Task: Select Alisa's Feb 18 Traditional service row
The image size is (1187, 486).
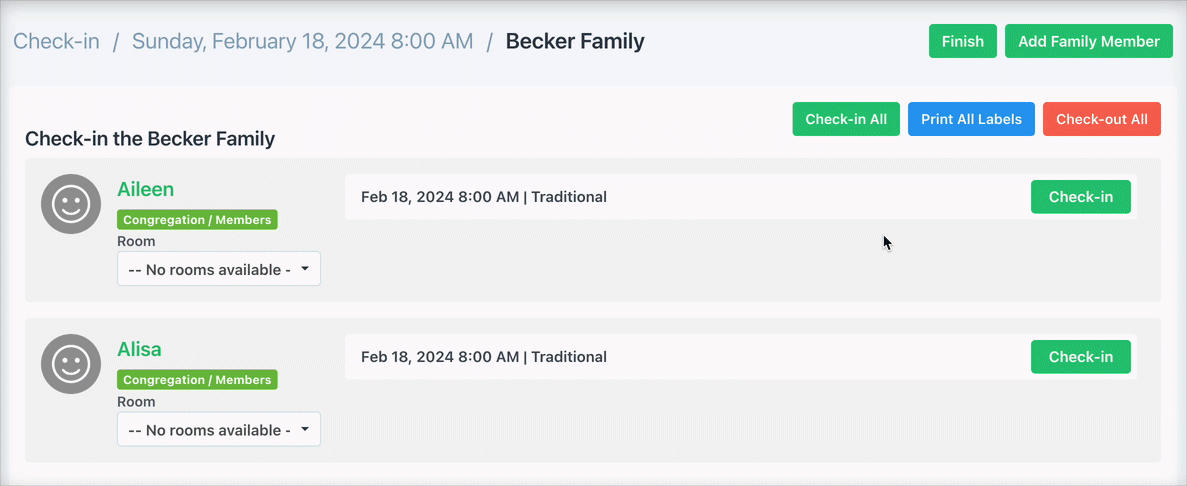Action: pyautogui.click(x=484, y=357)
